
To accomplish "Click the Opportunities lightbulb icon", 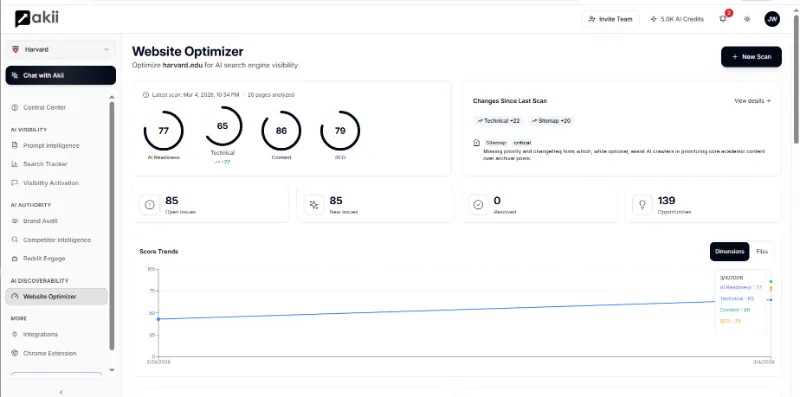I will coord(642,205).
